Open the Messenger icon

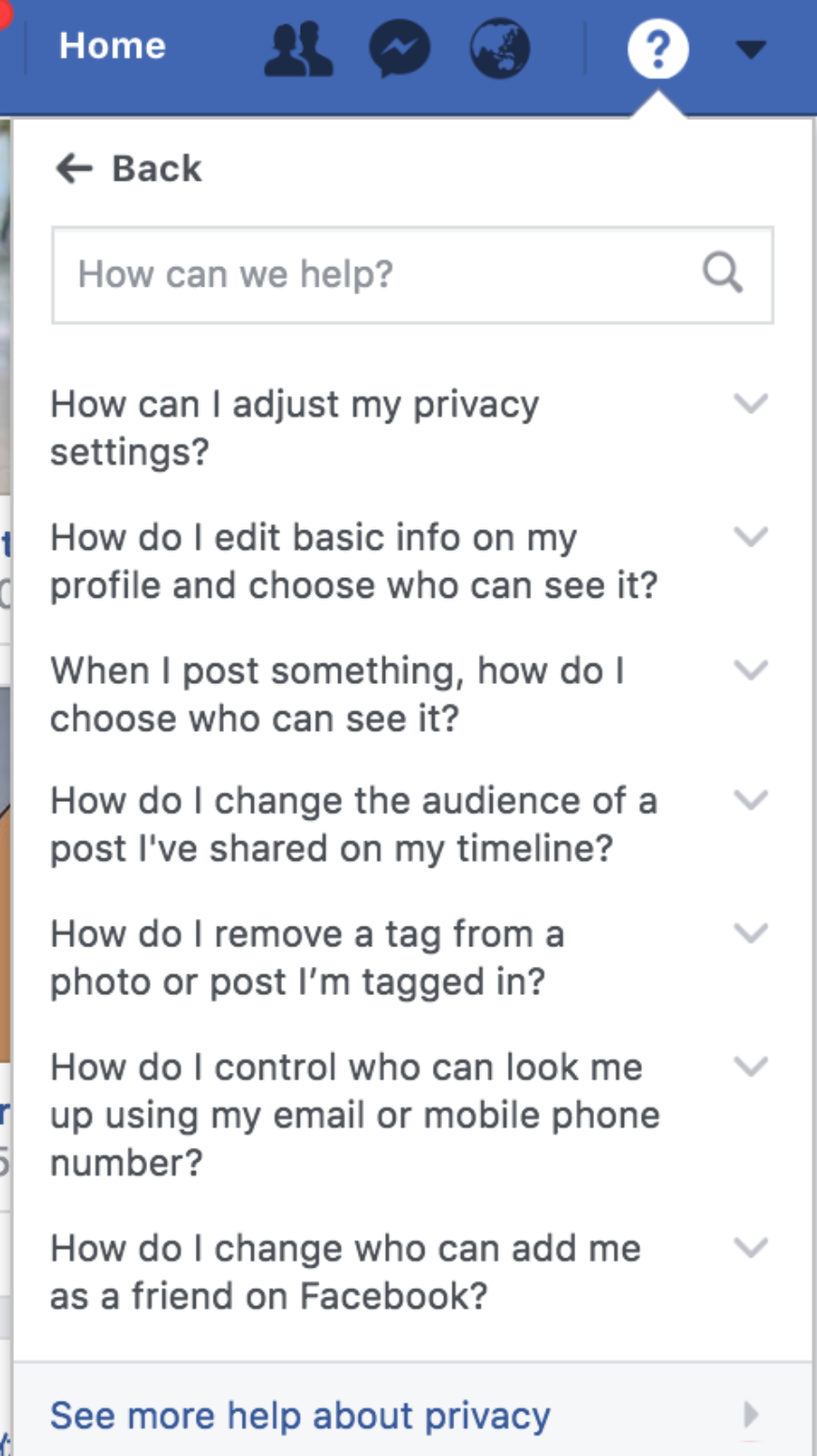click(400, 49)
